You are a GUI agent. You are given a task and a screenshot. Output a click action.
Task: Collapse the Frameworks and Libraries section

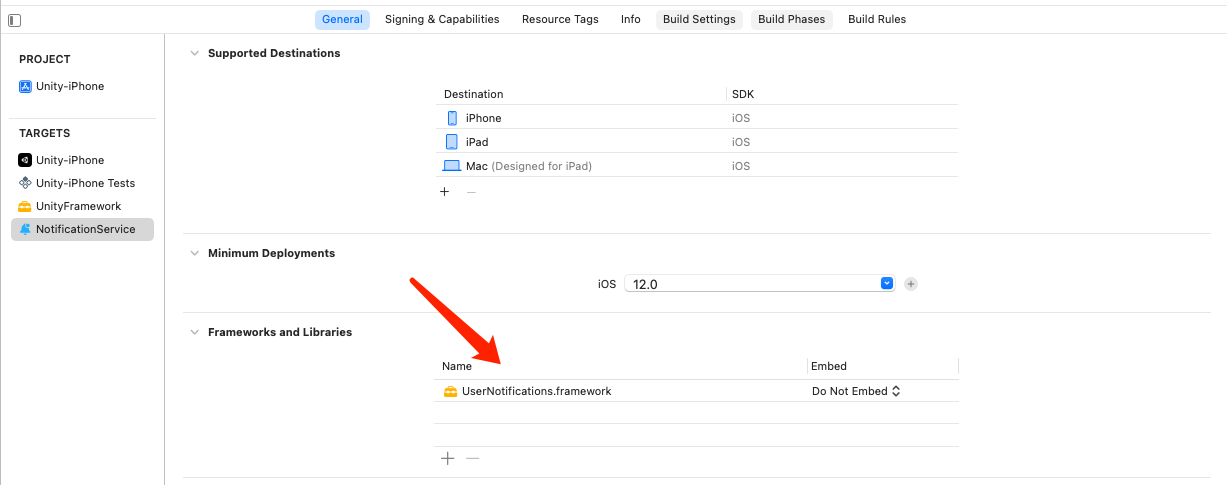pos(194,332)
